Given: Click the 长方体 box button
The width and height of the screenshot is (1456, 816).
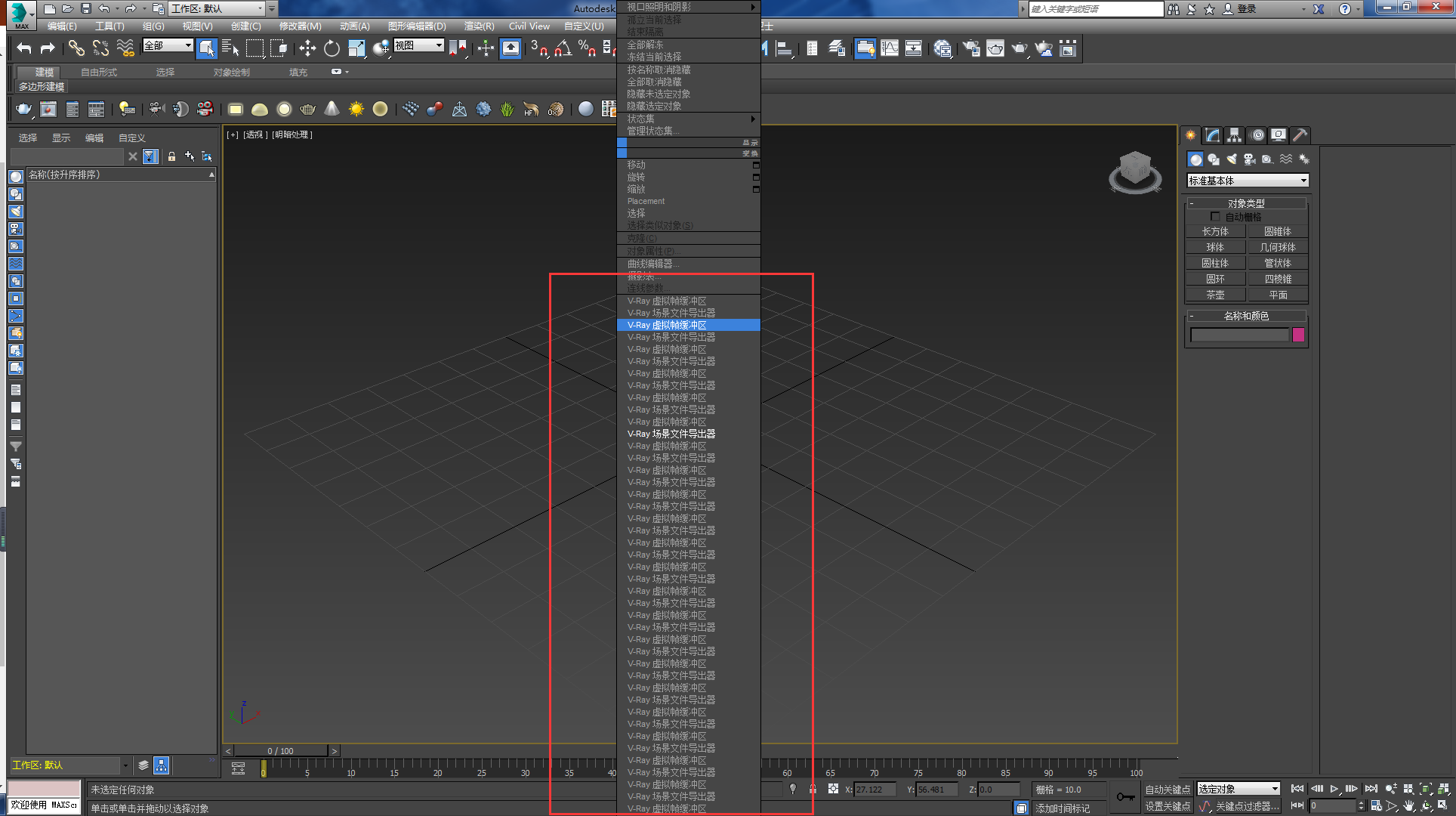Looking at the screenshot, I should pyautogui.click(x=1215, y=231).
